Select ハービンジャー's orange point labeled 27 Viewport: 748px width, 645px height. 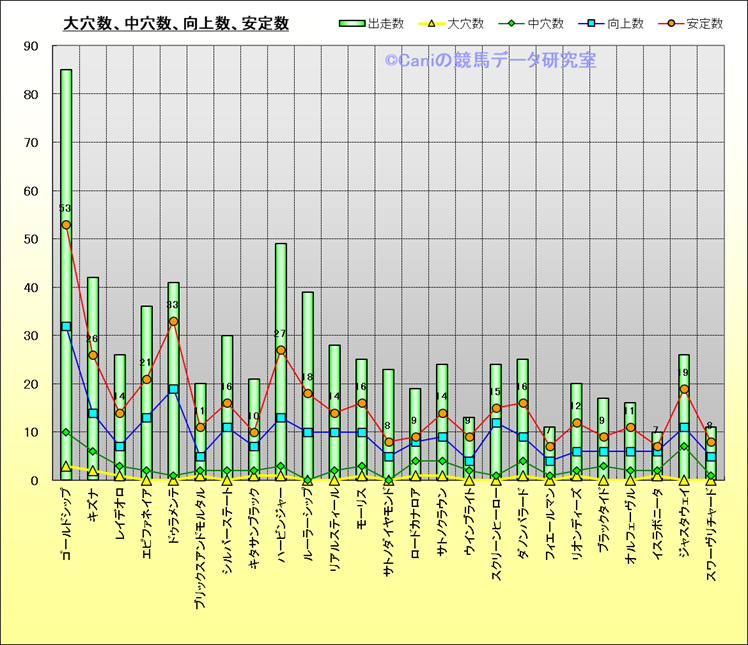click(x=281, y=350)
